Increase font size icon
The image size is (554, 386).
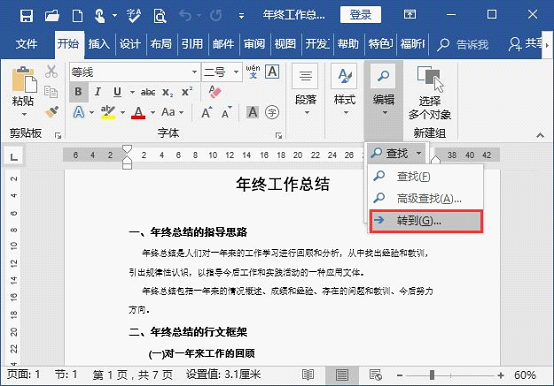pyautogui.click(x=207, y=112)
